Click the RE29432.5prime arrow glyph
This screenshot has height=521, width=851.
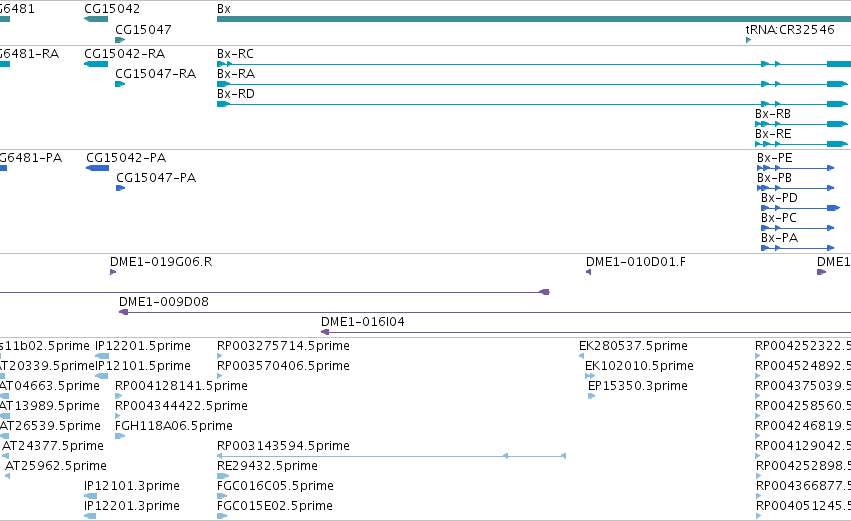[x=223, y=476]
